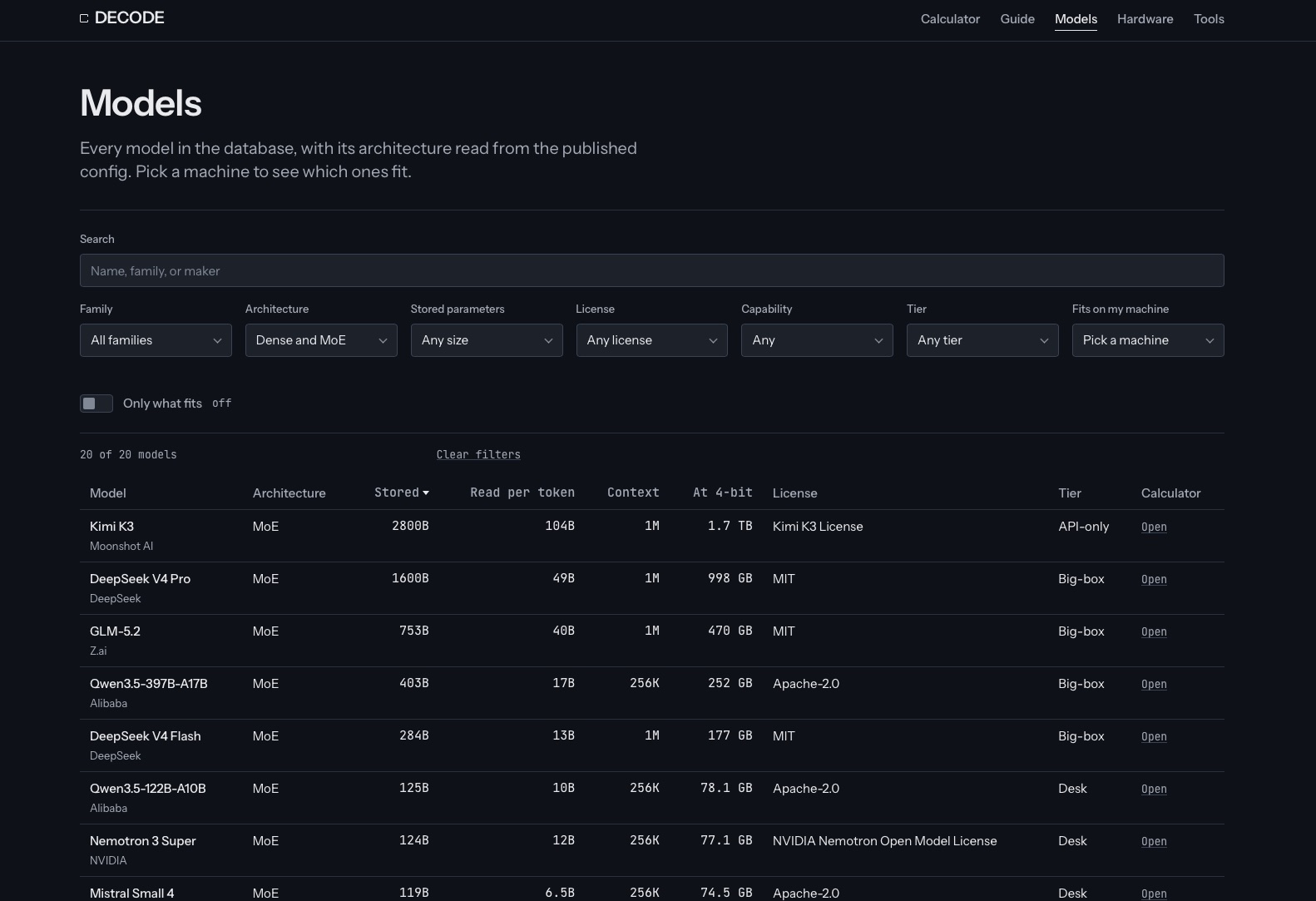Click the 753B stored value

(414, 631)
